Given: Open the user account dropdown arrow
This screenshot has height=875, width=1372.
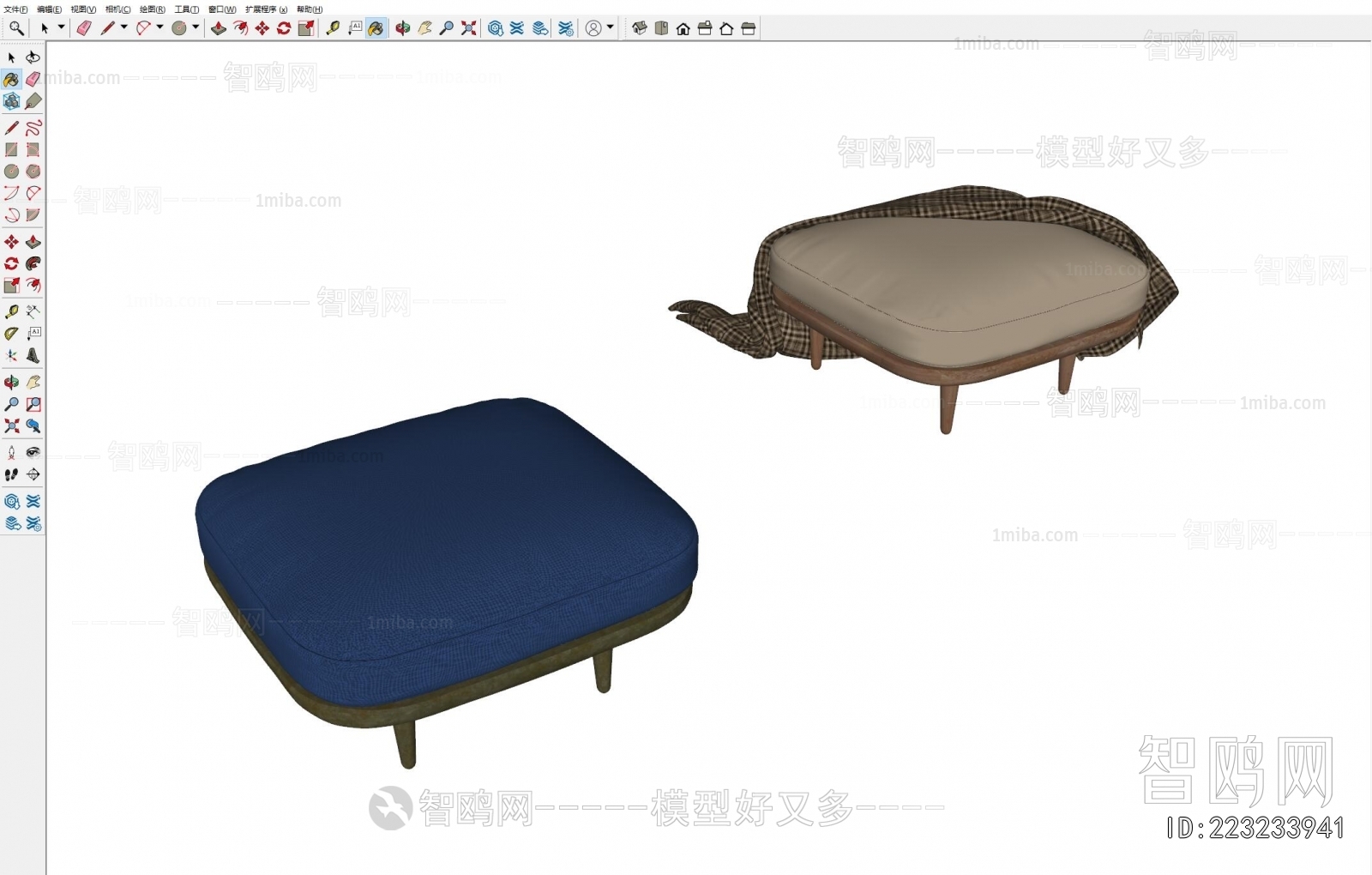Looking at the screenshot, I should (x=610, y=27).
